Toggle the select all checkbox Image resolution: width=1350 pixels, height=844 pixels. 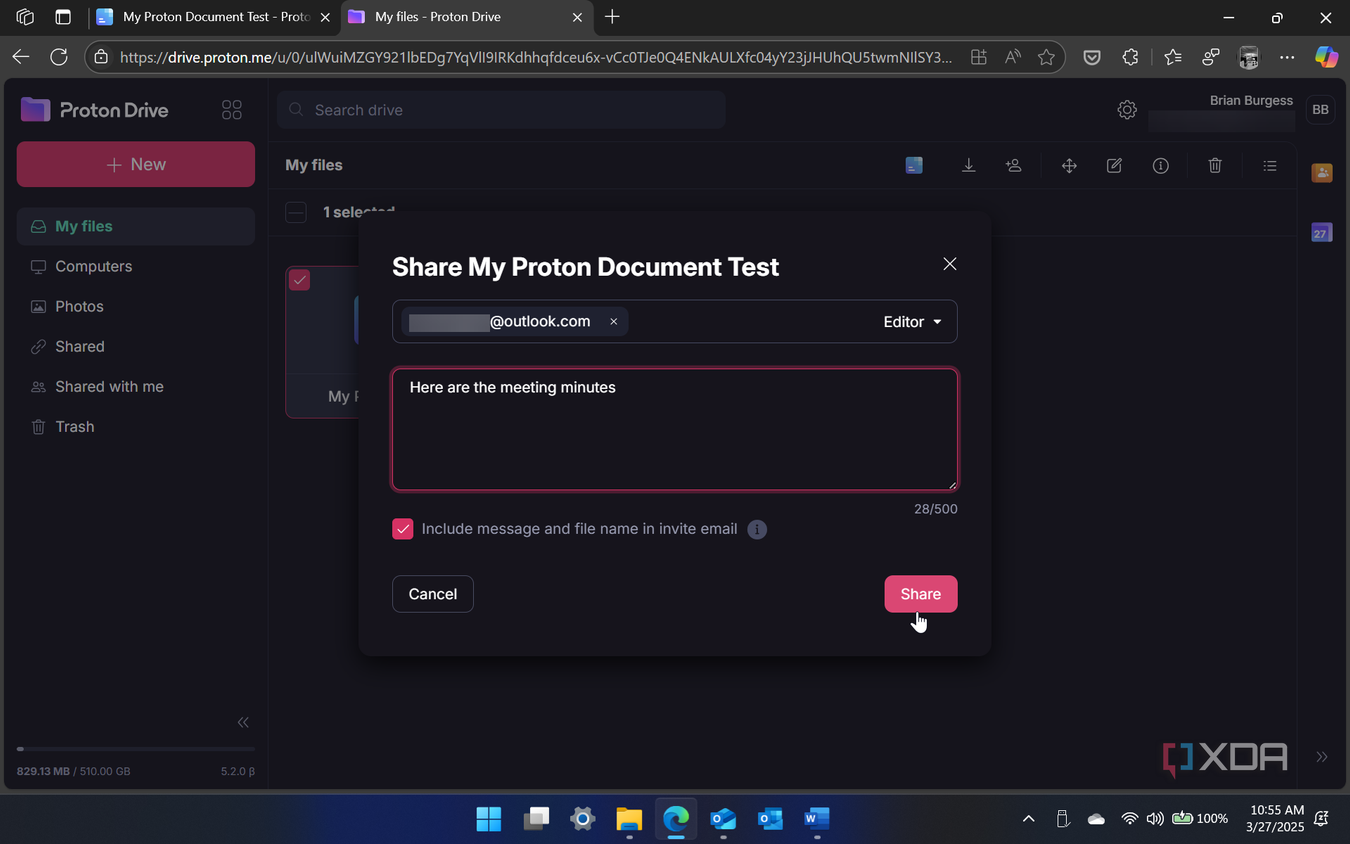pyautogui.click(x=296, y=212)
